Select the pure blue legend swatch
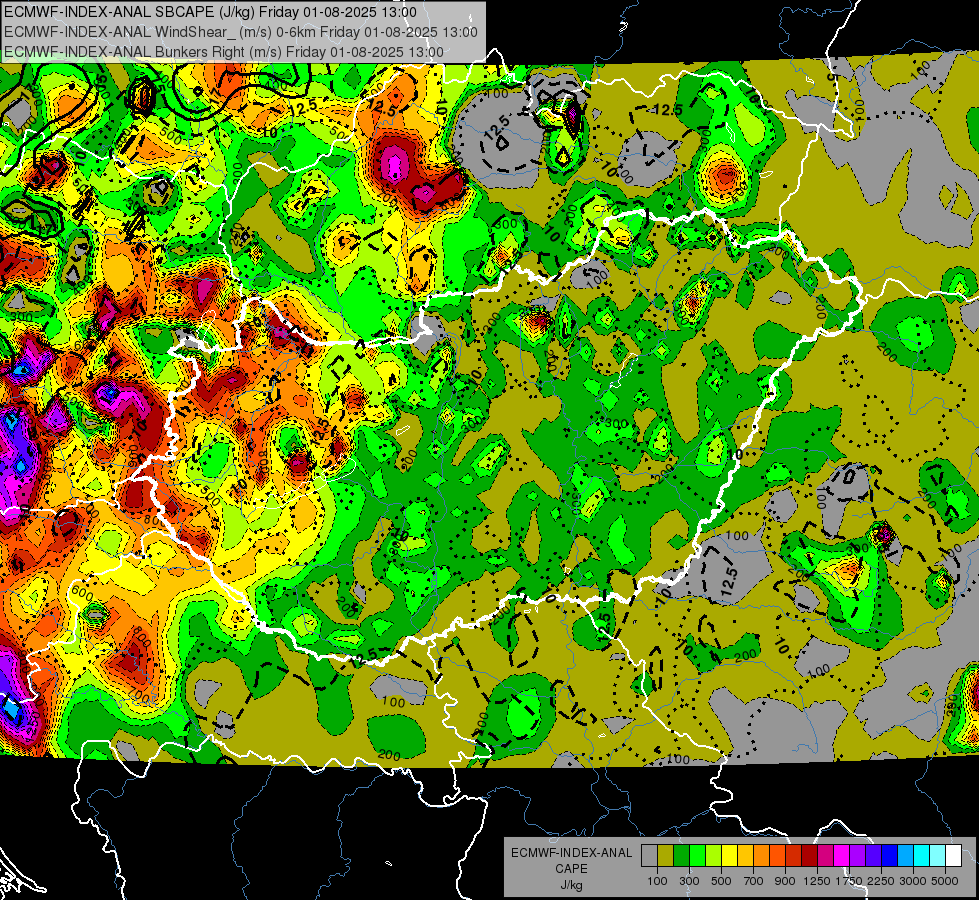 tap(890, 856)
